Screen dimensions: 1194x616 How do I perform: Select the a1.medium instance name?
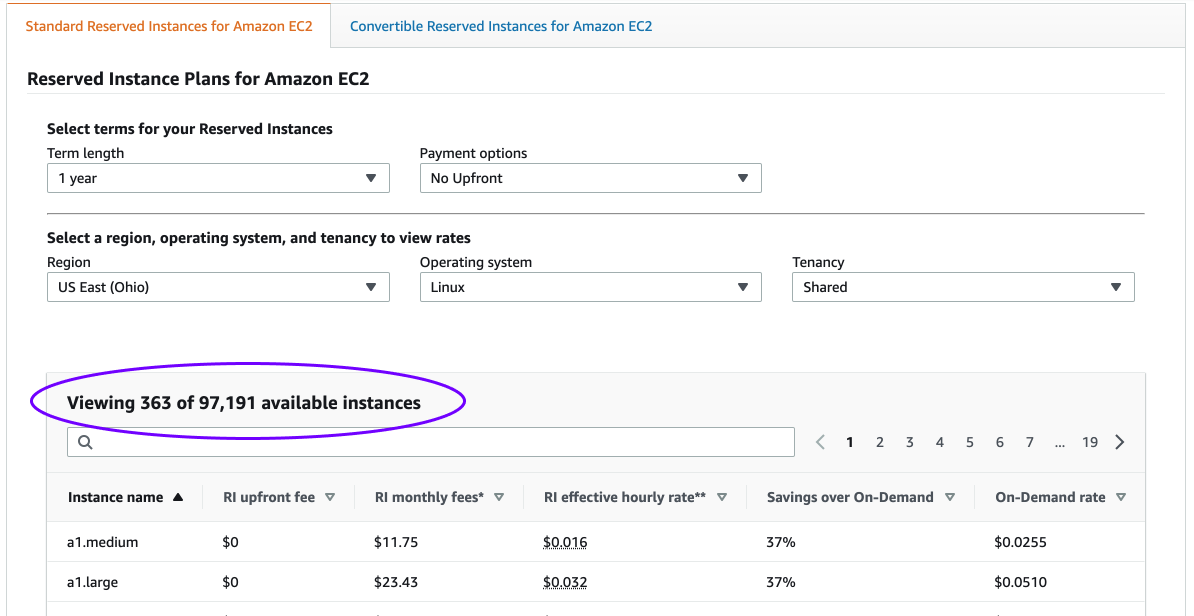[x=103, y=543]
